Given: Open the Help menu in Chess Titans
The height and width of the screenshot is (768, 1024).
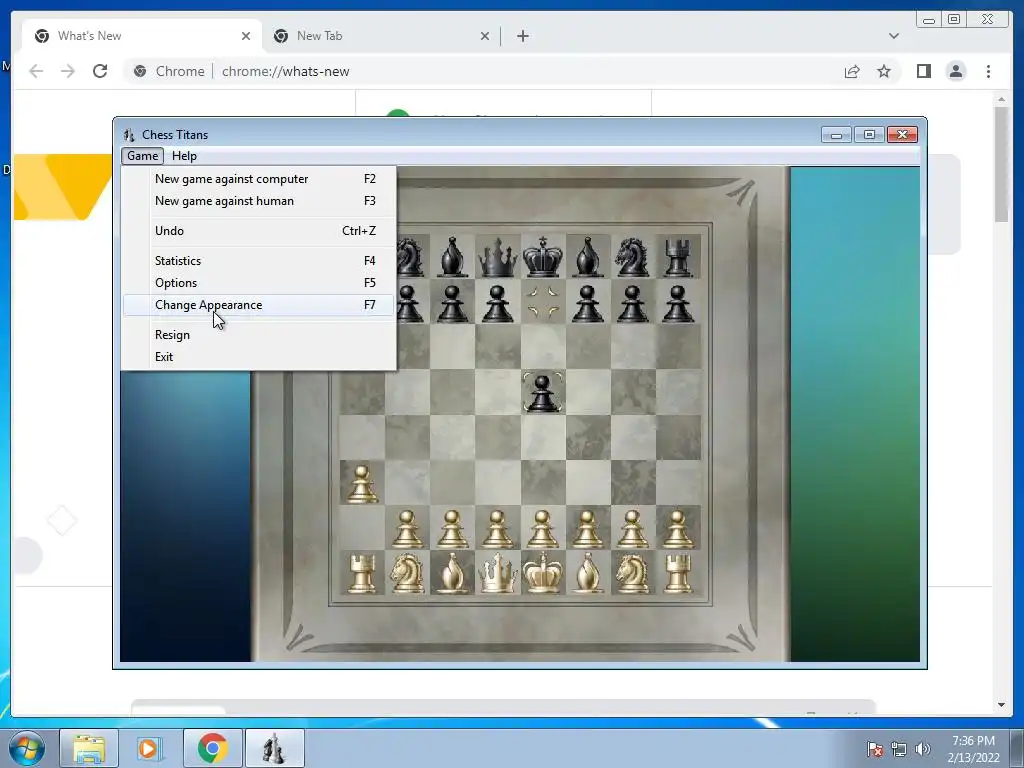Looking at the screenshot, I should [x=184, y=156].
